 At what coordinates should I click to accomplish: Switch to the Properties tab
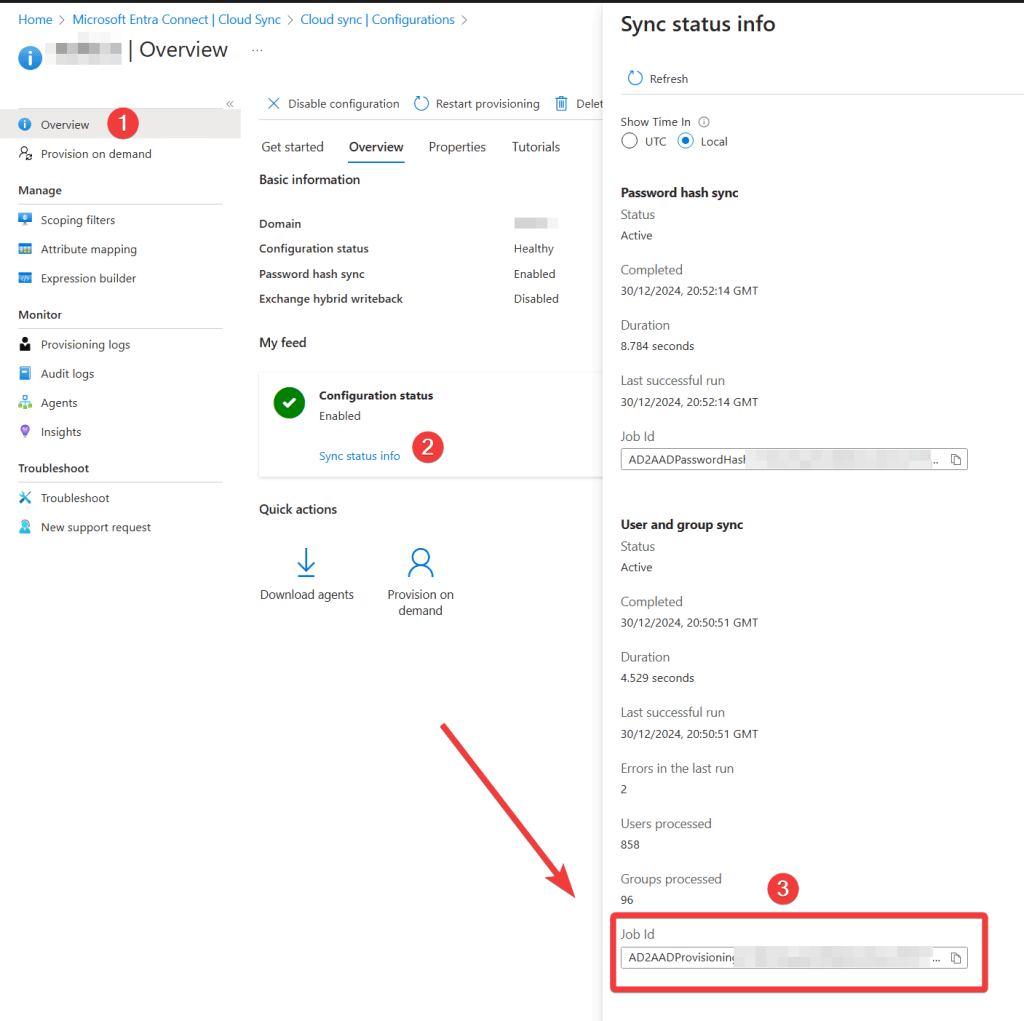pyautogui.click(x=457, y=147)
